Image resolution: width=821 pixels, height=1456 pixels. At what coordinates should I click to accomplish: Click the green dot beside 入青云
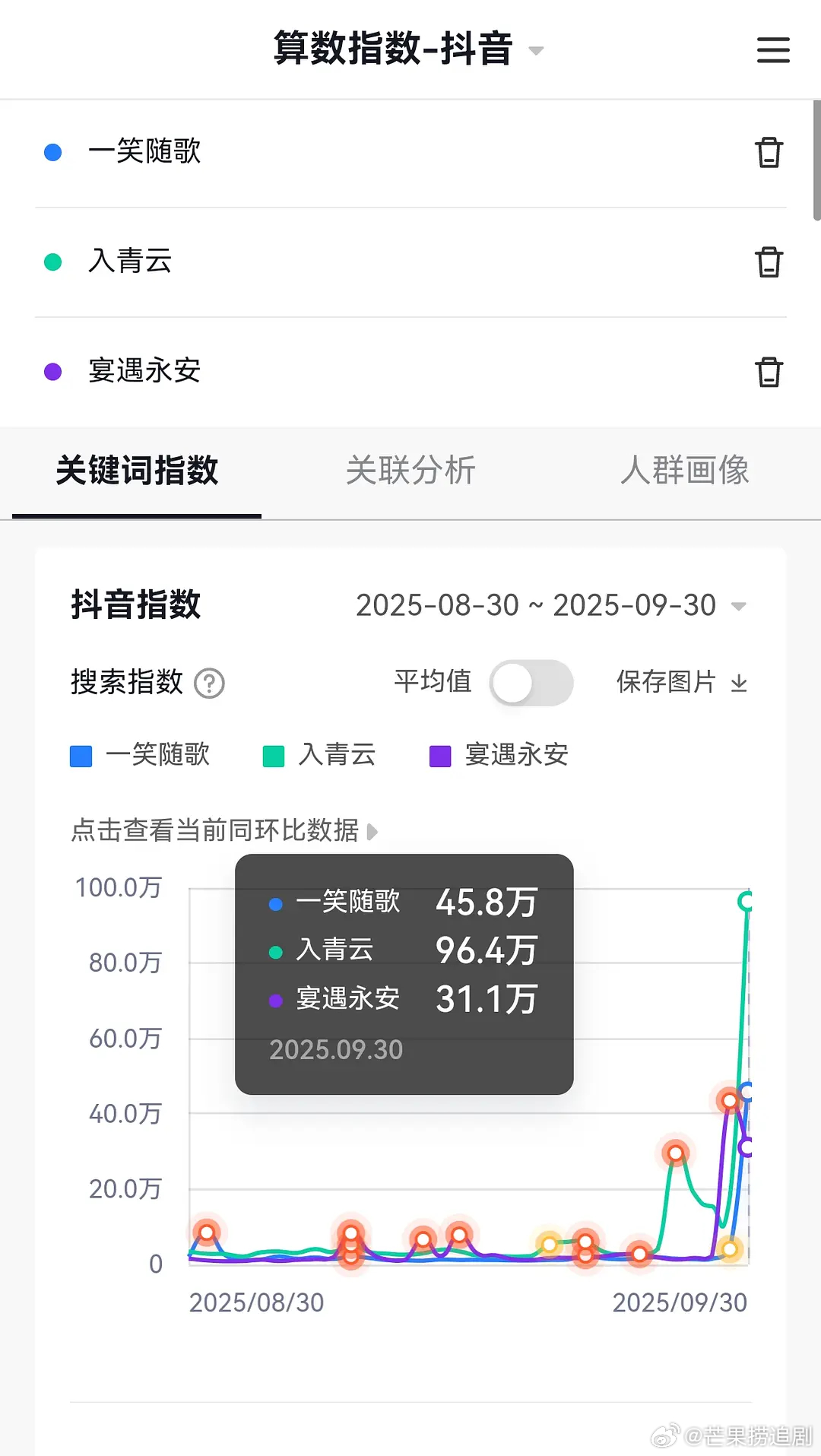pyautogui.click(x=52, y=262)
